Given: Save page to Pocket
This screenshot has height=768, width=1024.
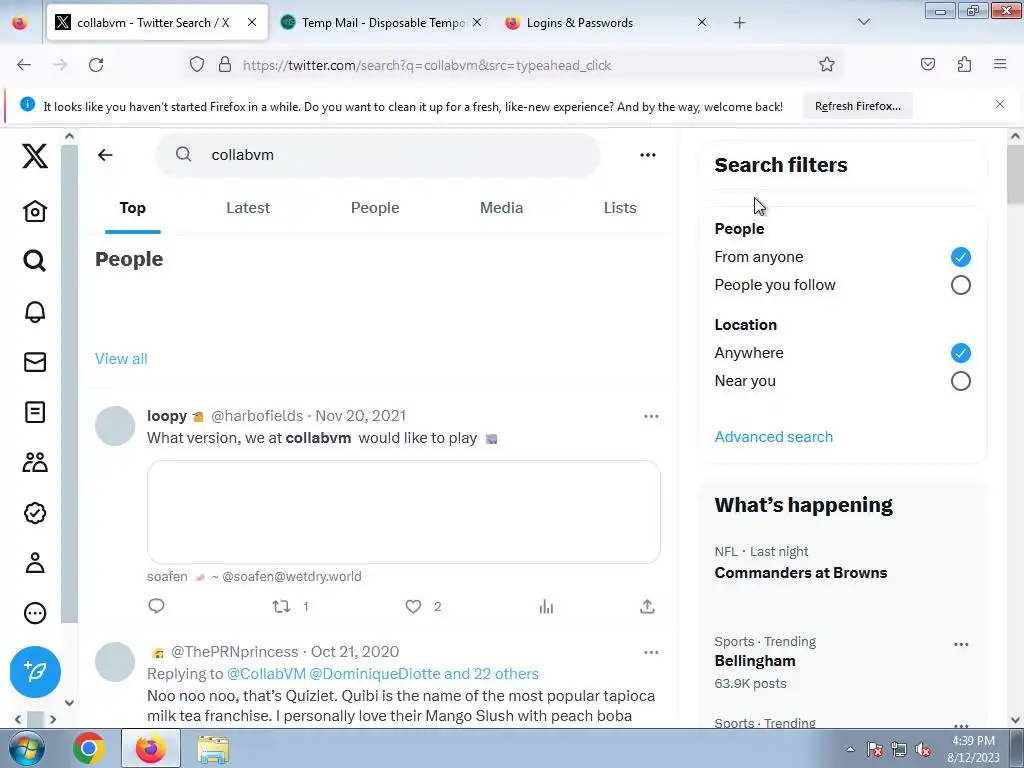Looking at the screenshot, I should tap(927, 64).
